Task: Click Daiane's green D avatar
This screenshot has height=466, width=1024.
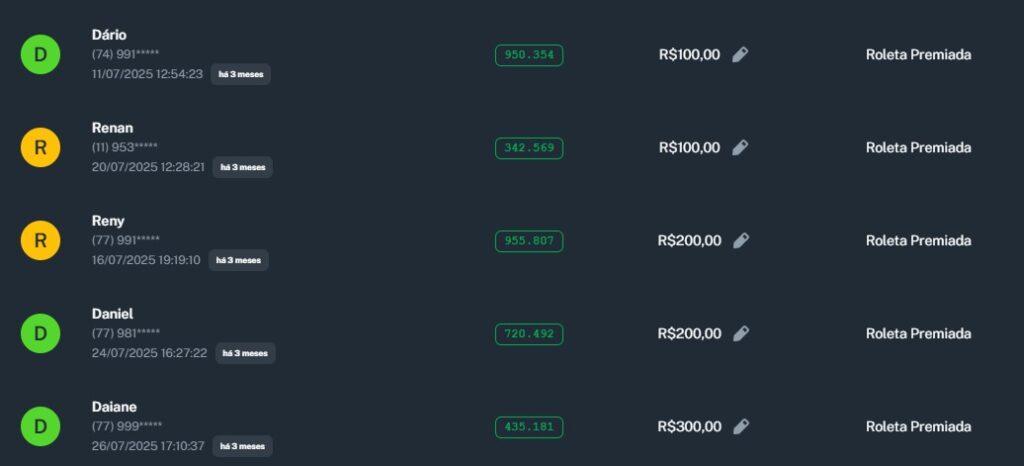Action: tap(40, 427)
